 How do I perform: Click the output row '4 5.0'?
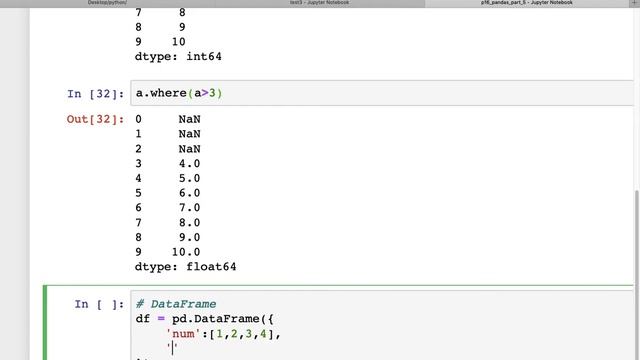(x=168, y=178)
